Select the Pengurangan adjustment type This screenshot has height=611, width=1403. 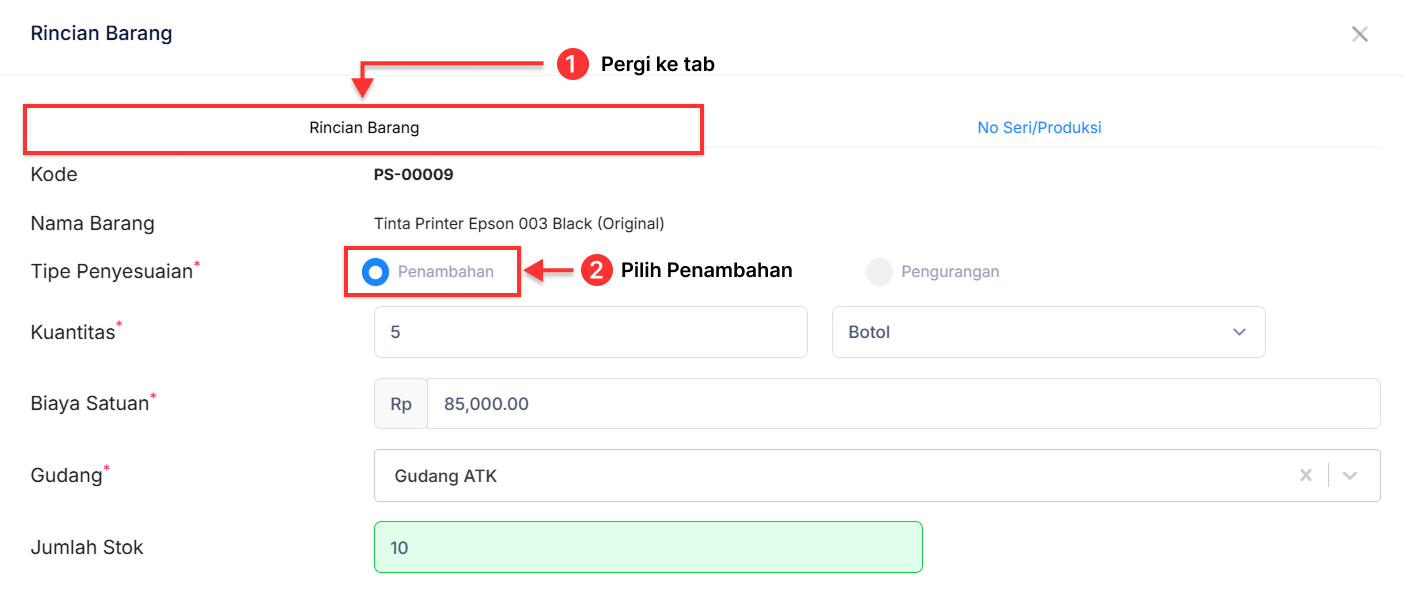point(879,271)
